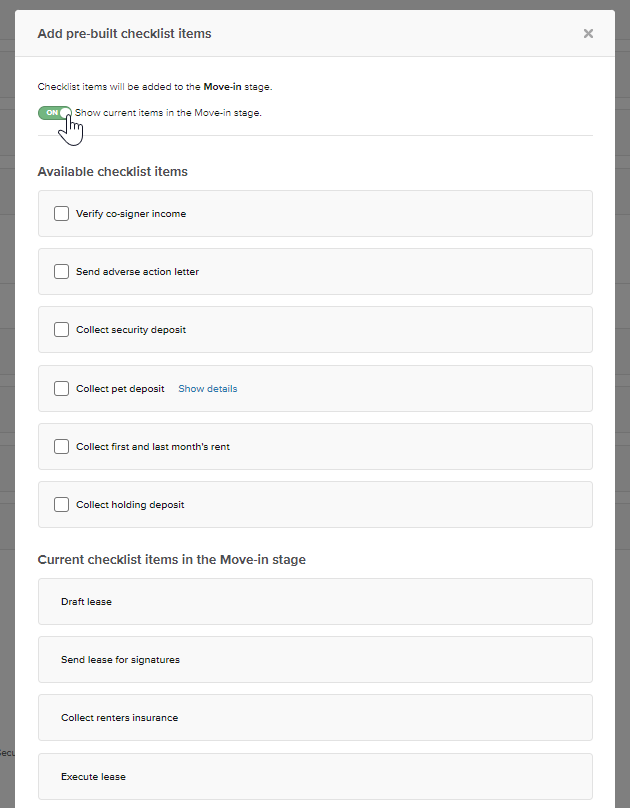The width and height of the screenshot is (630, 808).
Task: Check the Send adverse action letter item
Action: (61, 271)
